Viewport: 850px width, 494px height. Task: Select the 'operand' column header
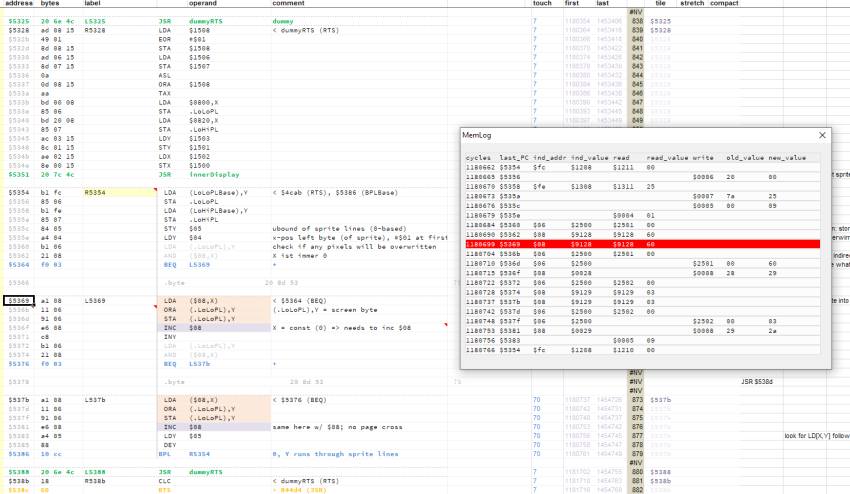pyautogui.click(x=203, y=5)
